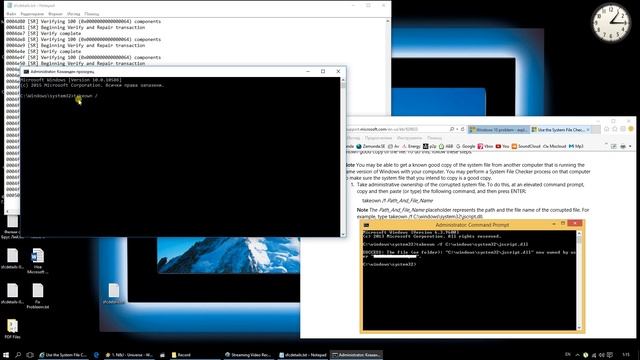Open first menu in Notepad menu bar
Viewport: 640px width, 360px height.
point(11,13)
